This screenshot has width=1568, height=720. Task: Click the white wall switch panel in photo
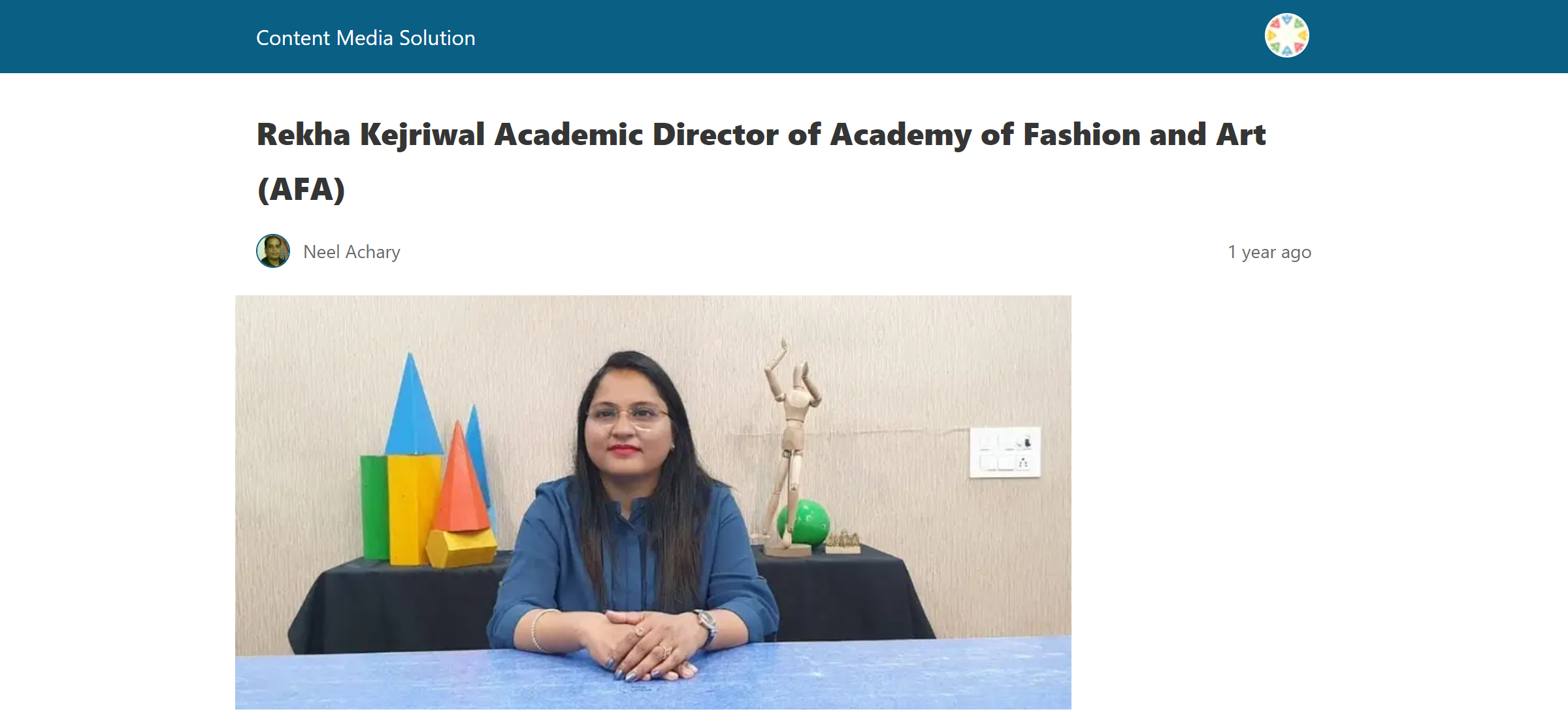pyautogui.click(x=1005, y=452)
